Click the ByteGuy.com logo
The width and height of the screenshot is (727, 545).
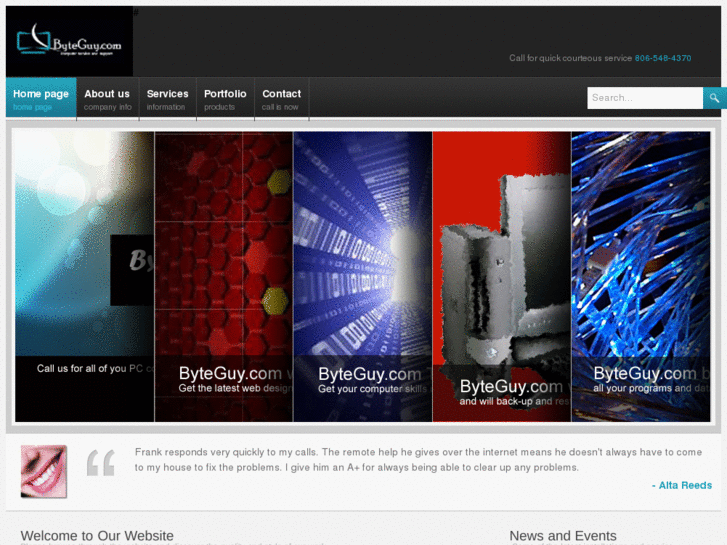coord(69,41)
